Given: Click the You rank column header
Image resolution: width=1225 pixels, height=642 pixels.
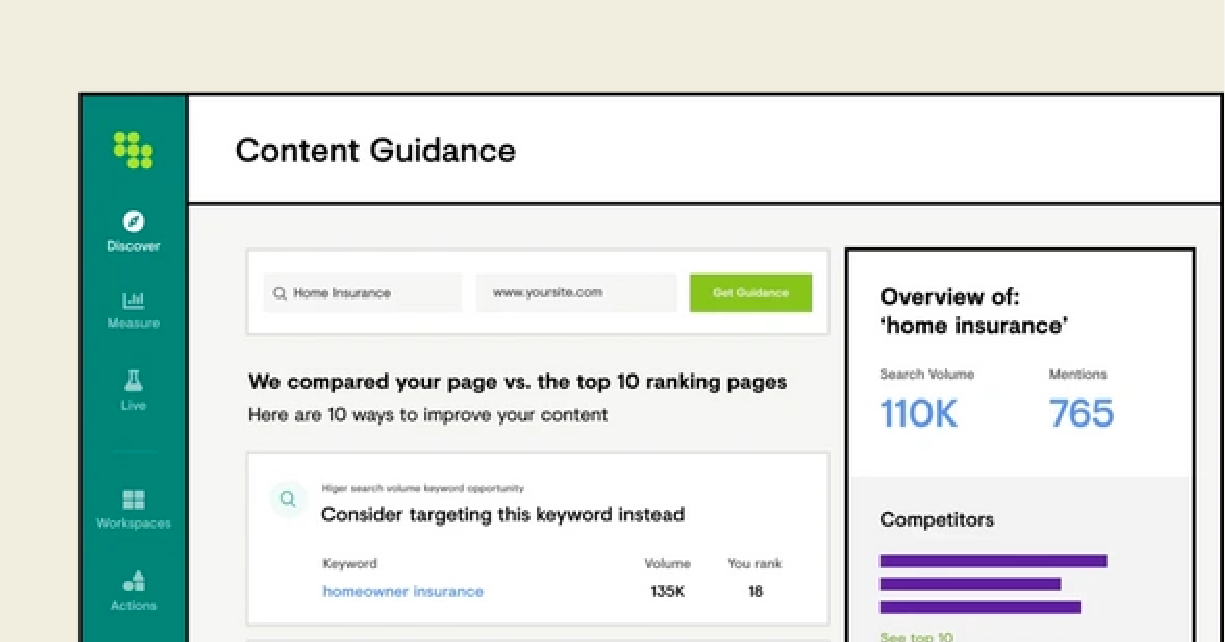Looking at the screenshot, I should click(755, 564).
